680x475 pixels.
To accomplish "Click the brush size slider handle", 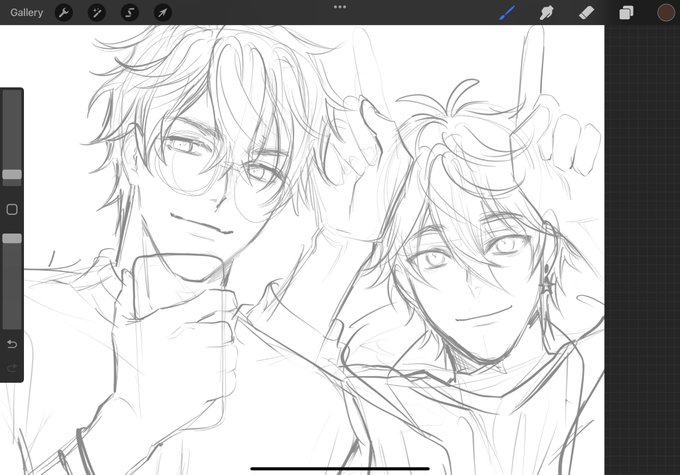I will [12, 174].
